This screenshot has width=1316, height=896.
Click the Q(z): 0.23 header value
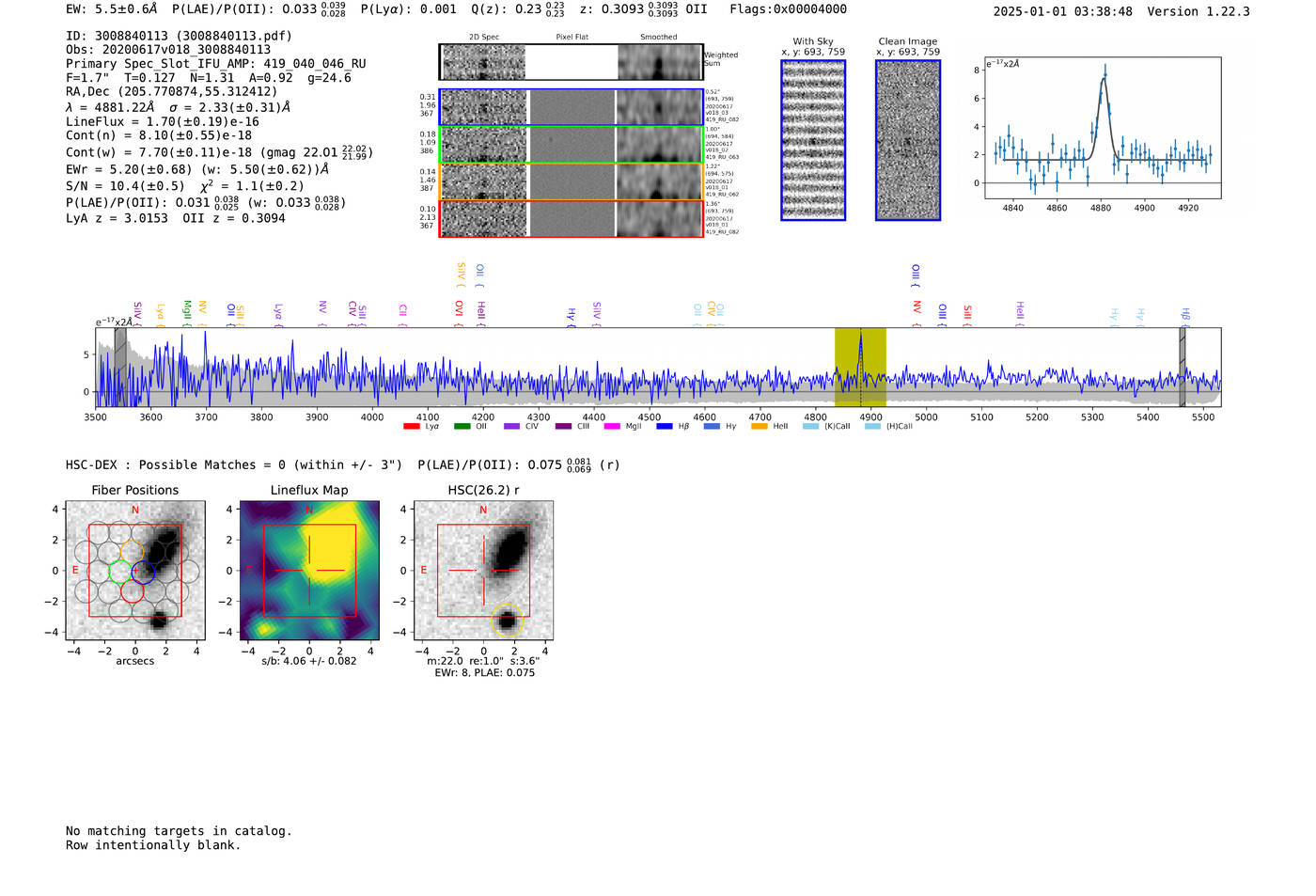tap(519, 9)
